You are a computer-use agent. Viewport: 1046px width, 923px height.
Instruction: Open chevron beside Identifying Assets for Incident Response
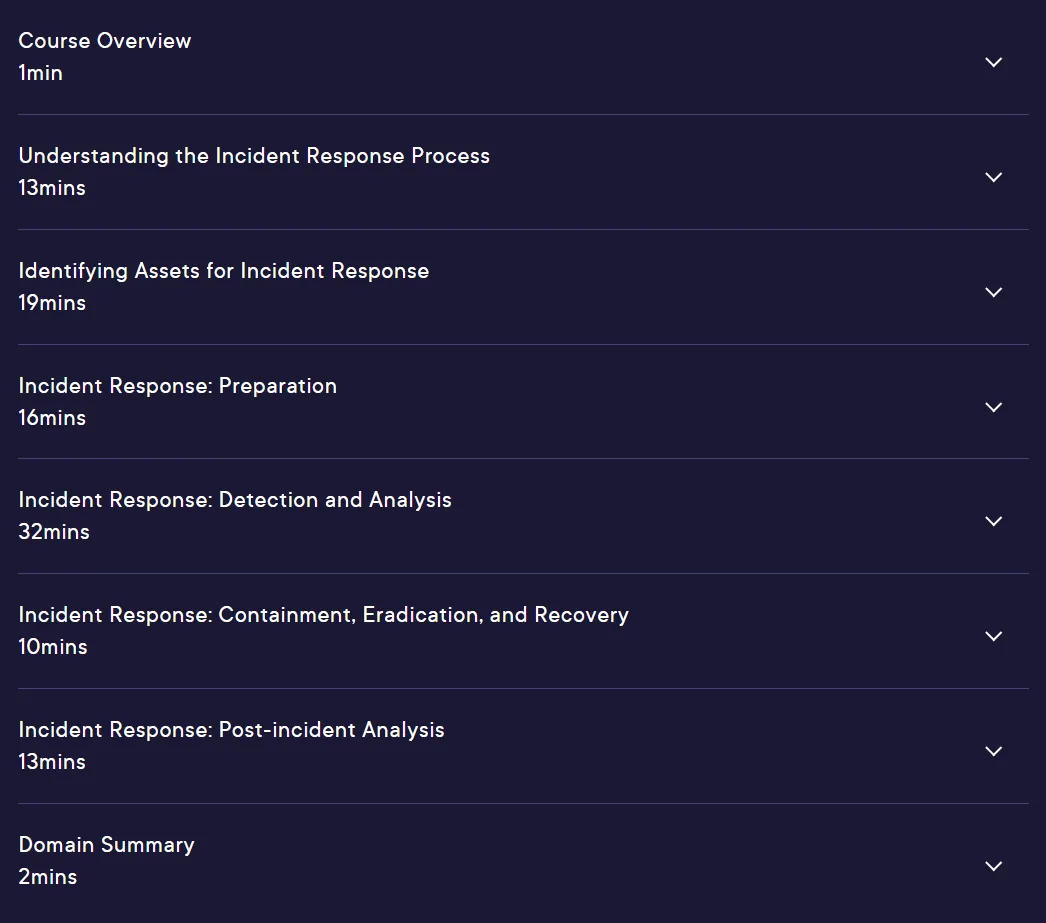tap(993, 292)
